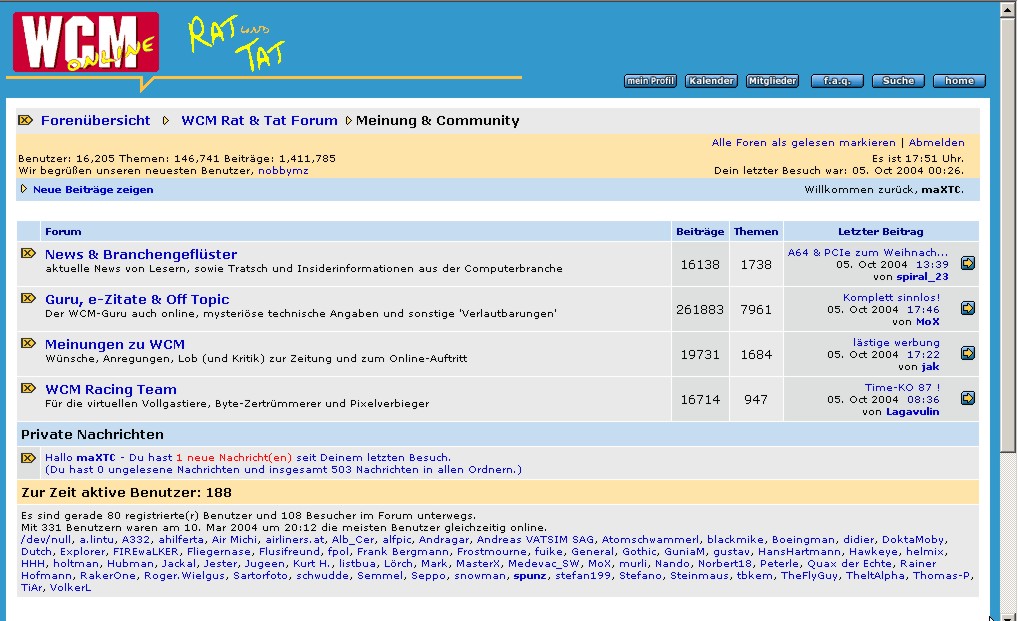Click the new-posts icon beside News & Branchengeflüster
This screenshot has height=621, width=1018.
point(28,253)
